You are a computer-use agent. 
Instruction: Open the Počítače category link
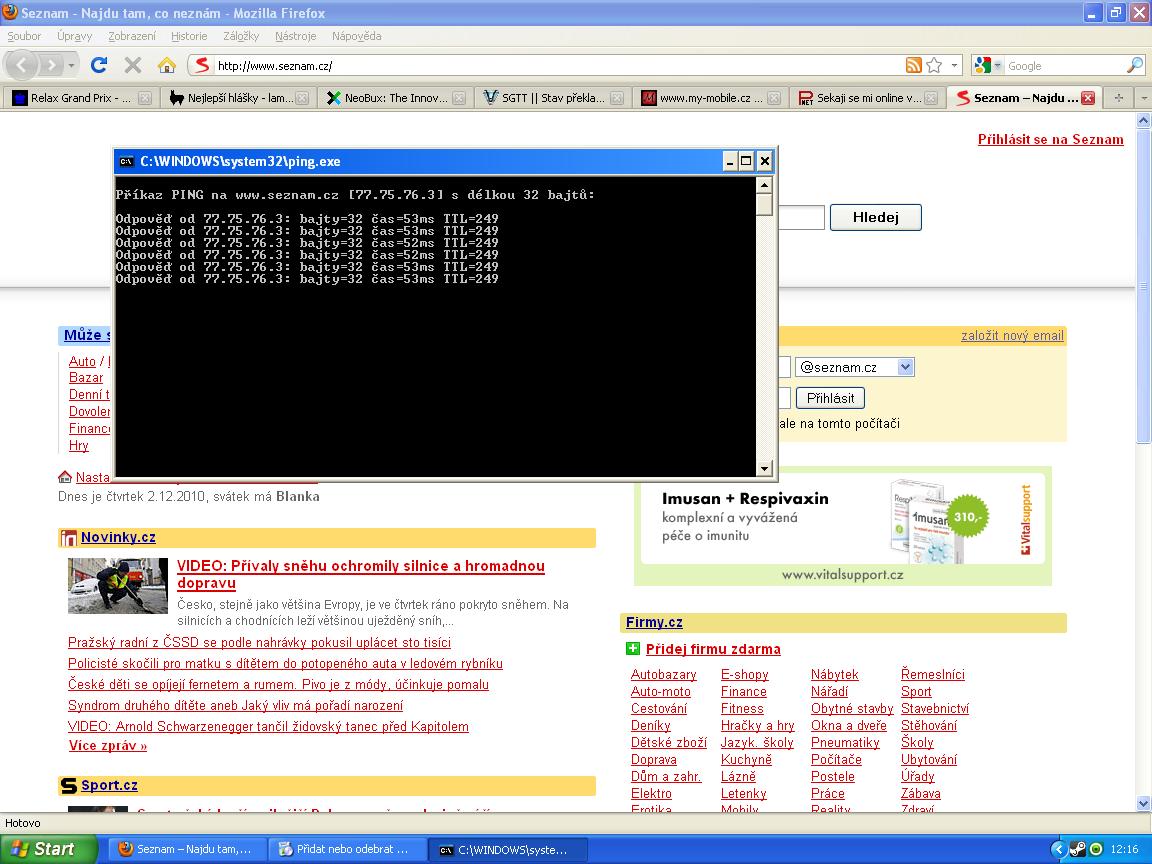point(836,760)
